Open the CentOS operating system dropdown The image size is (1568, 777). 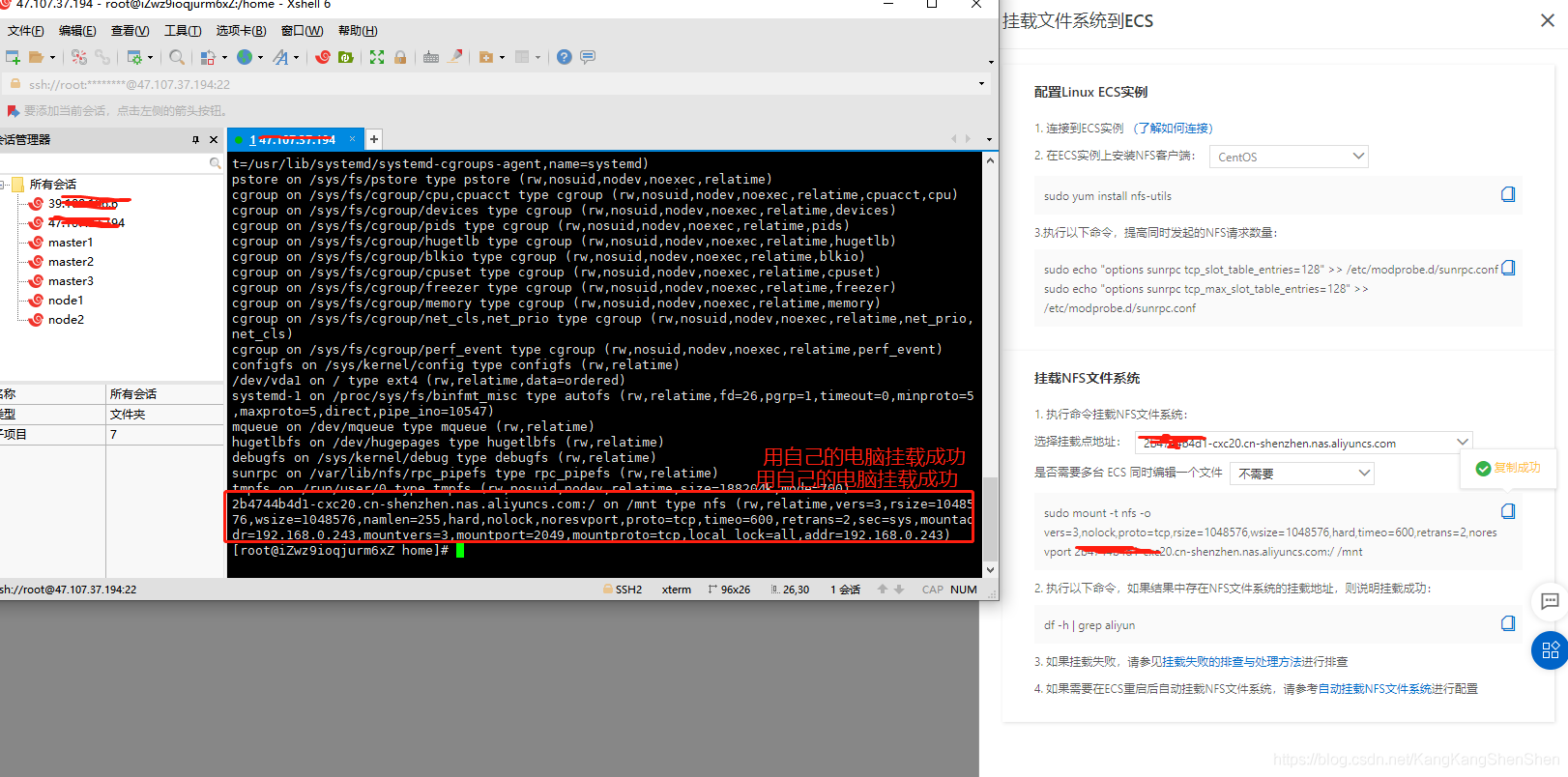point(1289,157)
